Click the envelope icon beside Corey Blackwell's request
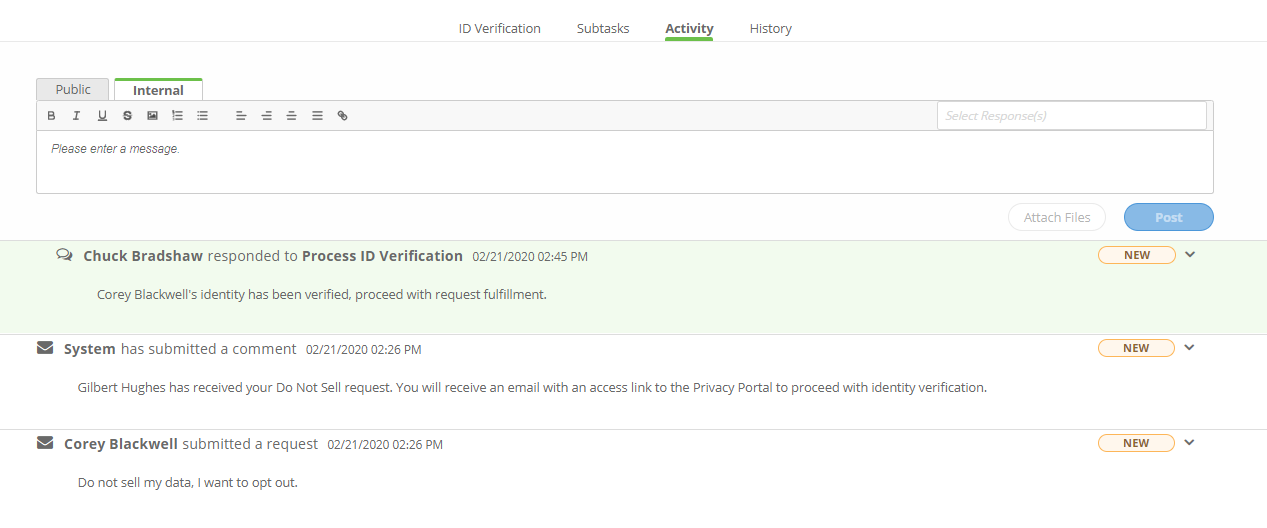 point(45,442)
